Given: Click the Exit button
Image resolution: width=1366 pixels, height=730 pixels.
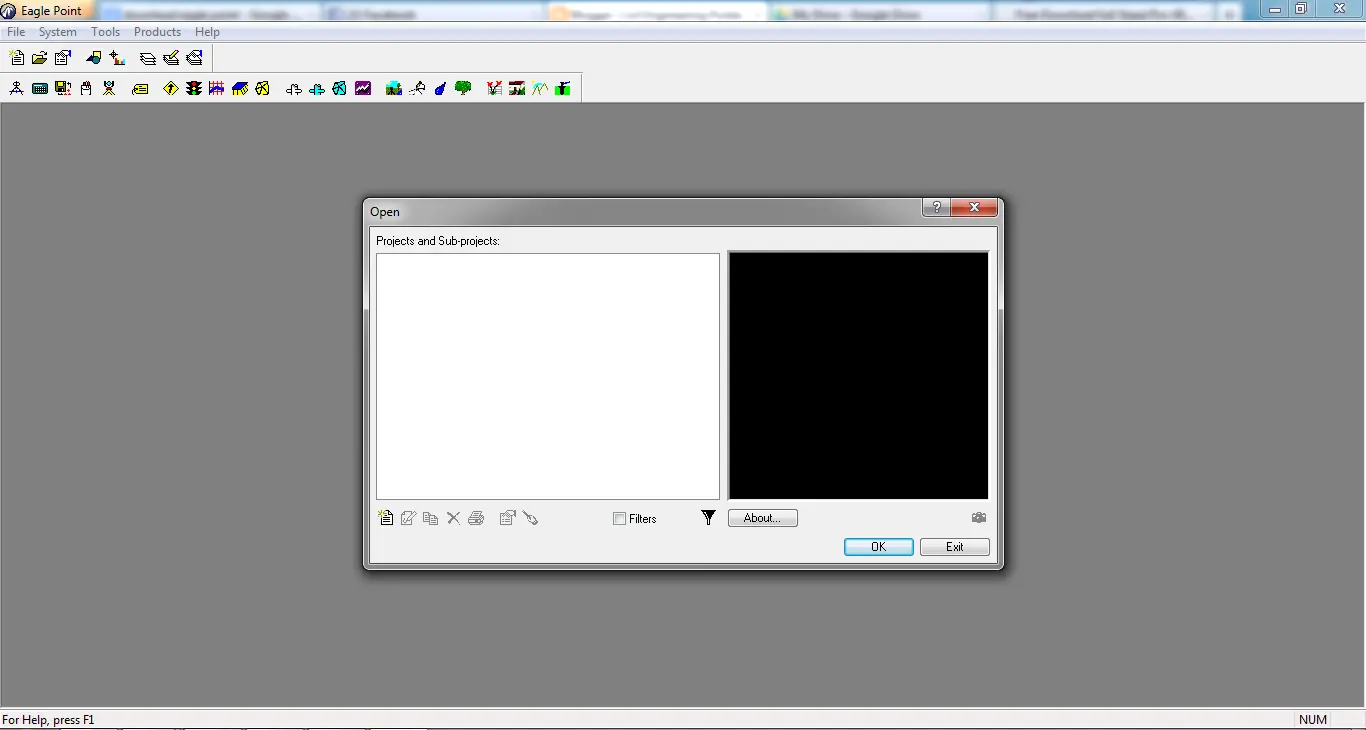Looking at the screenshot, I should click(955, 547).
